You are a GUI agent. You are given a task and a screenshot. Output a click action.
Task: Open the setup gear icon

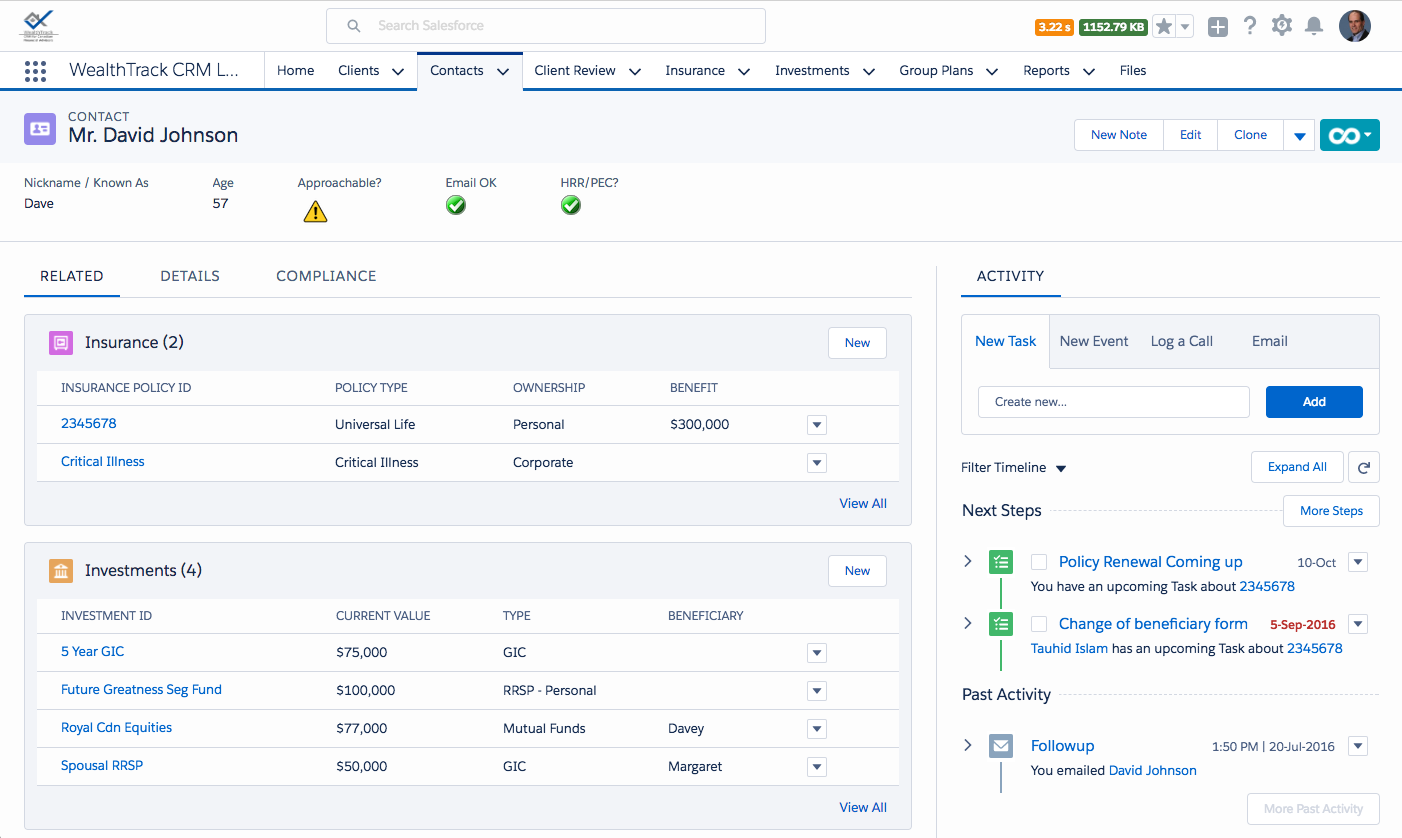[1282, 26]
